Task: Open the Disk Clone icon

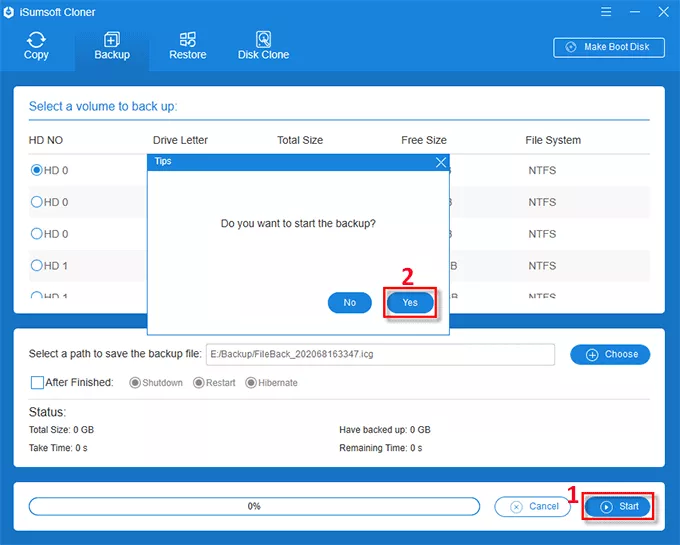Action: (x=263, y=40)
